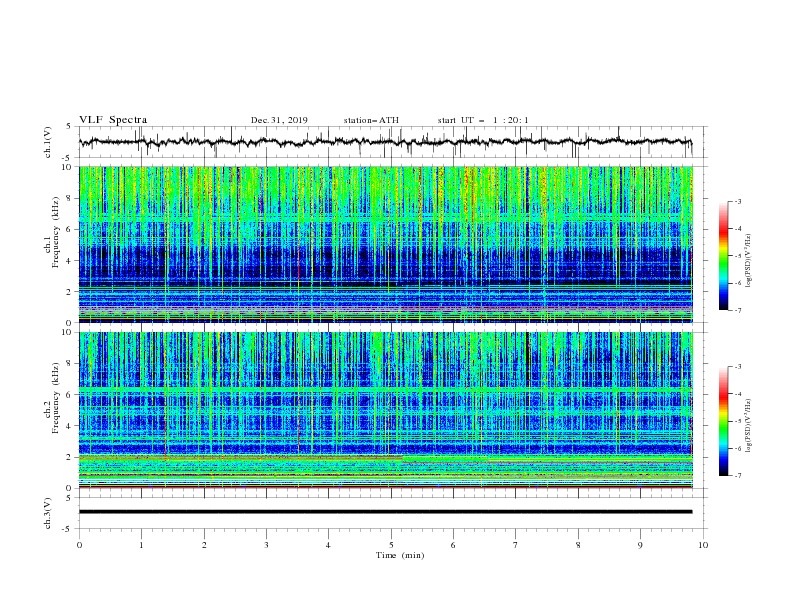792x612 pixels.
Task: Click the ch.2 PSD color bar
Action: tap(723, 421)
